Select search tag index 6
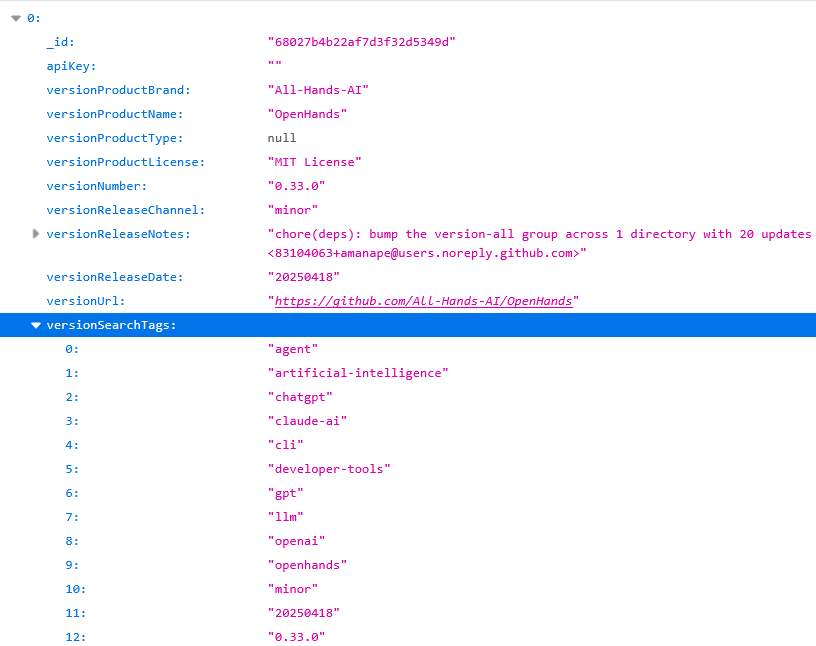This screenshot has width=816, height=646. point(72,493)
